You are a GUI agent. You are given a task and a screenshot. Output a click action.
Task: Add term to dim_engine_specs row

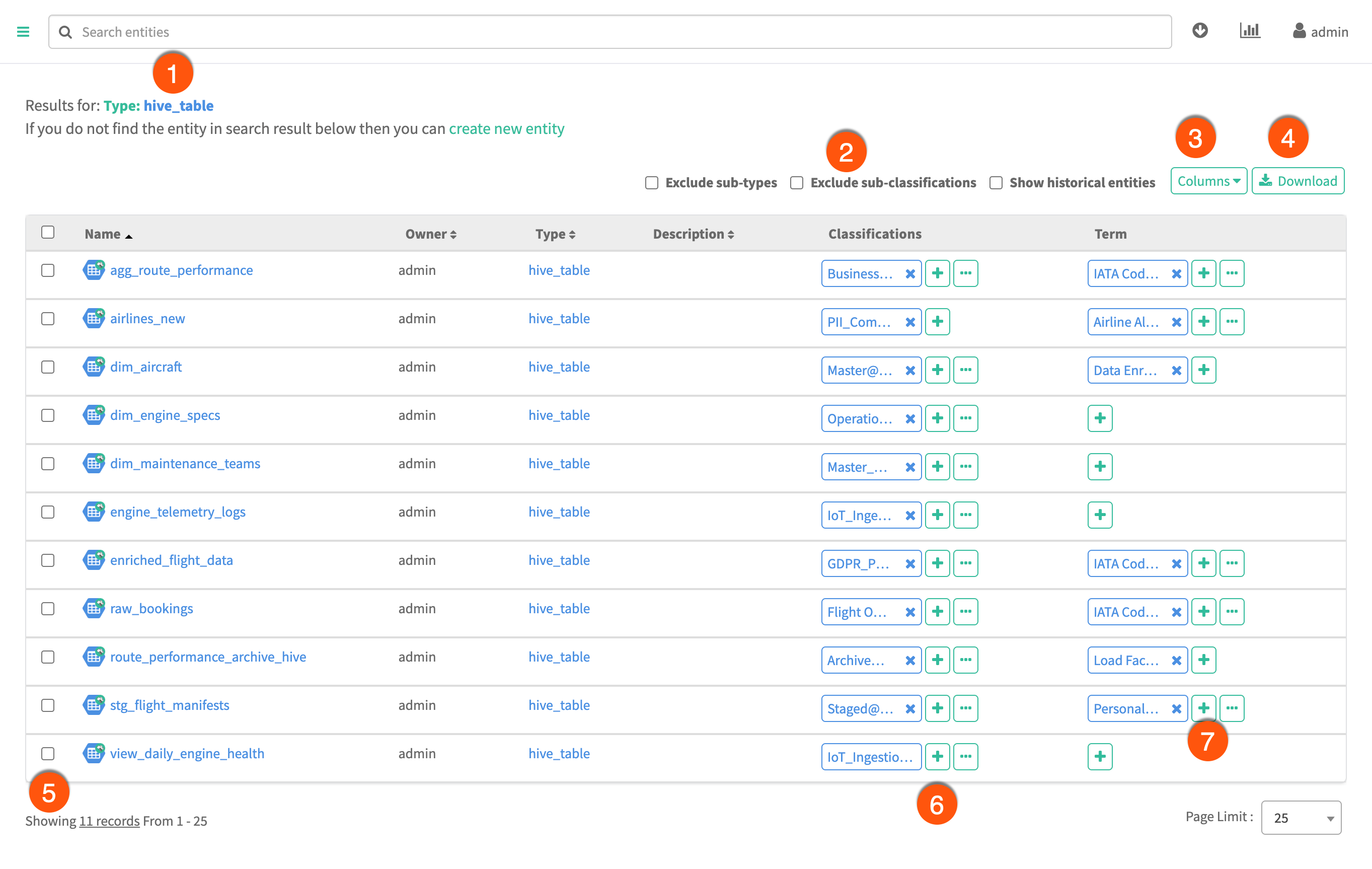pos(1100,419)
